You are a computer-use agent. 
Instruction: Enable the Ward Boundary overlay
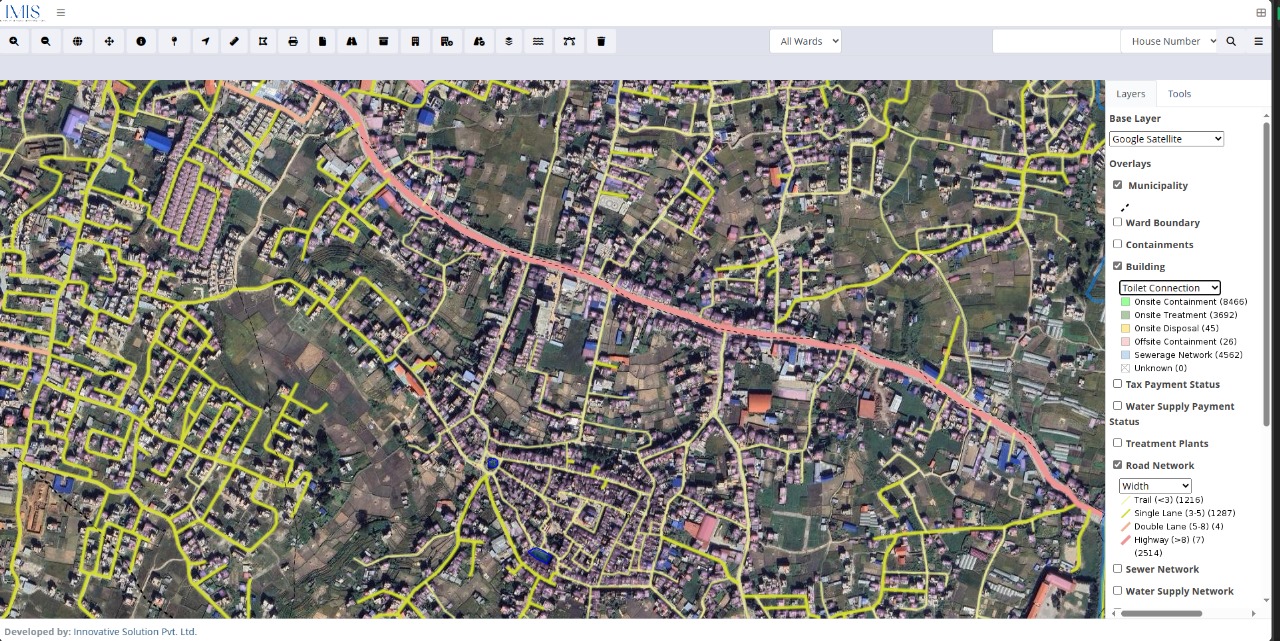[1117, 222]
